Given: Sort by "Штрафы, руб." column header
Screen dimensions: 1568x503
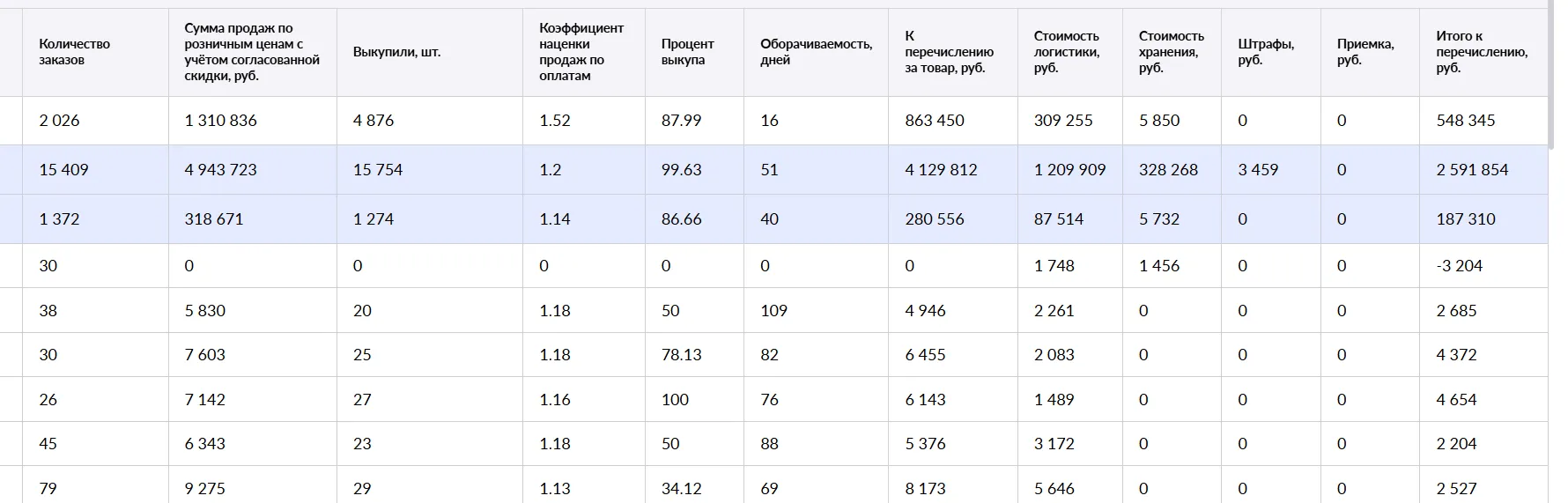Looking at the screenshot, I should (x=1266, y=52).
